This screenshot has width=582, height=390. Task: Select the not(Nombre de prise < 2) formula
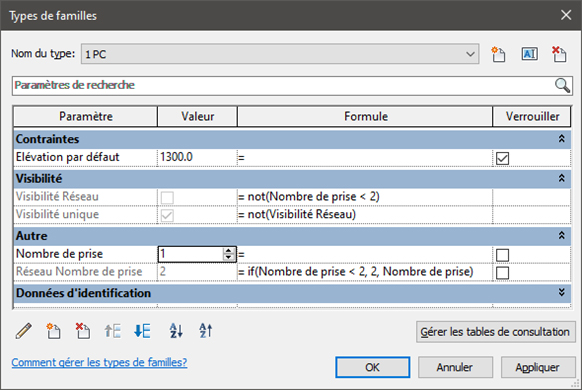coord(365,197)
